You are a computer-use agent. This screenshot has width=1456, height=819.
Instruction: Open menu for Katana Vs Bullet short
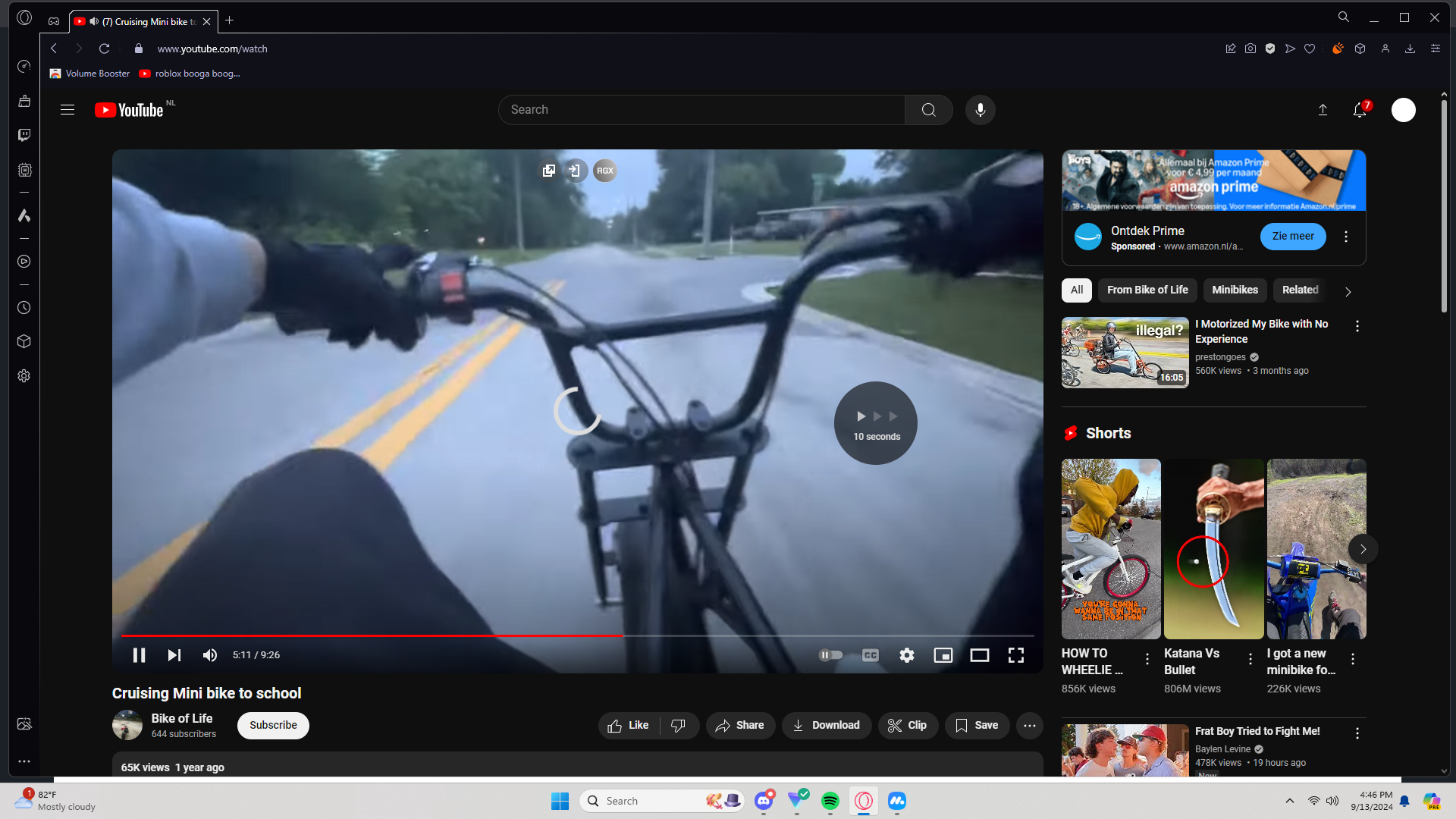coord(1250,659)
